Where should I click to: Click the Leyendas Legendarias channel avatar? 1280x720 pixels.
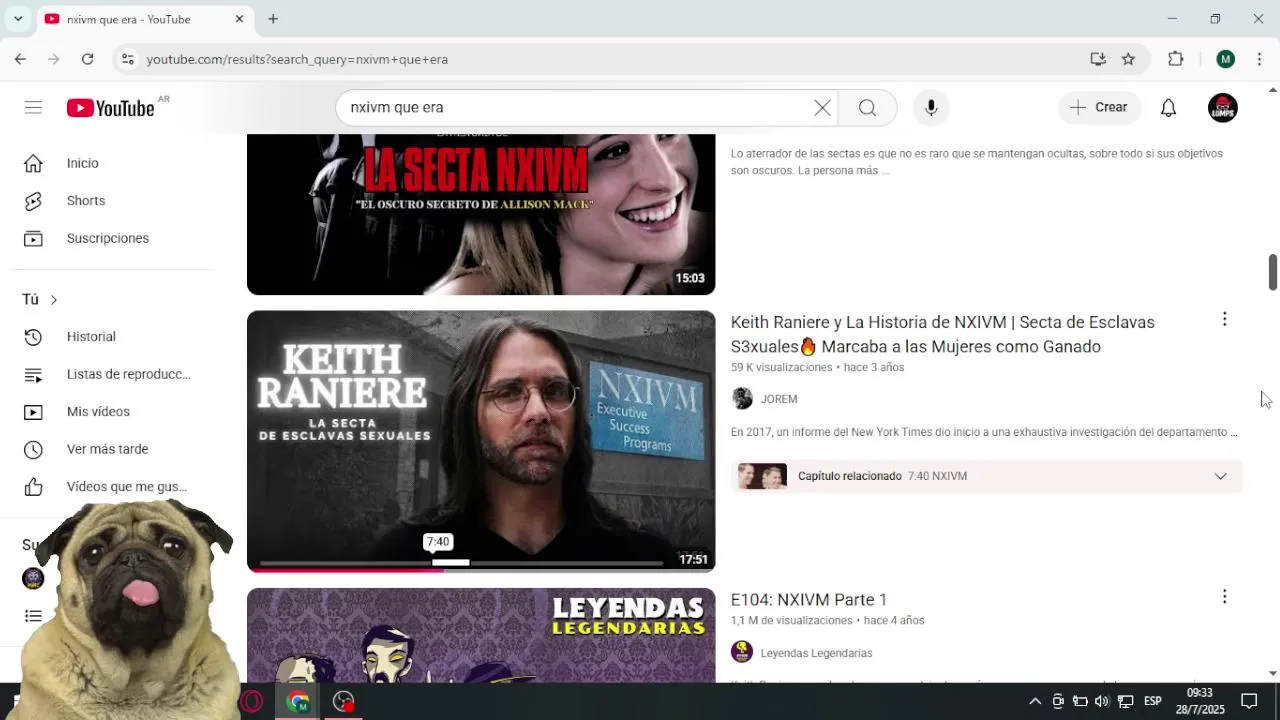(x=742, y=653)
